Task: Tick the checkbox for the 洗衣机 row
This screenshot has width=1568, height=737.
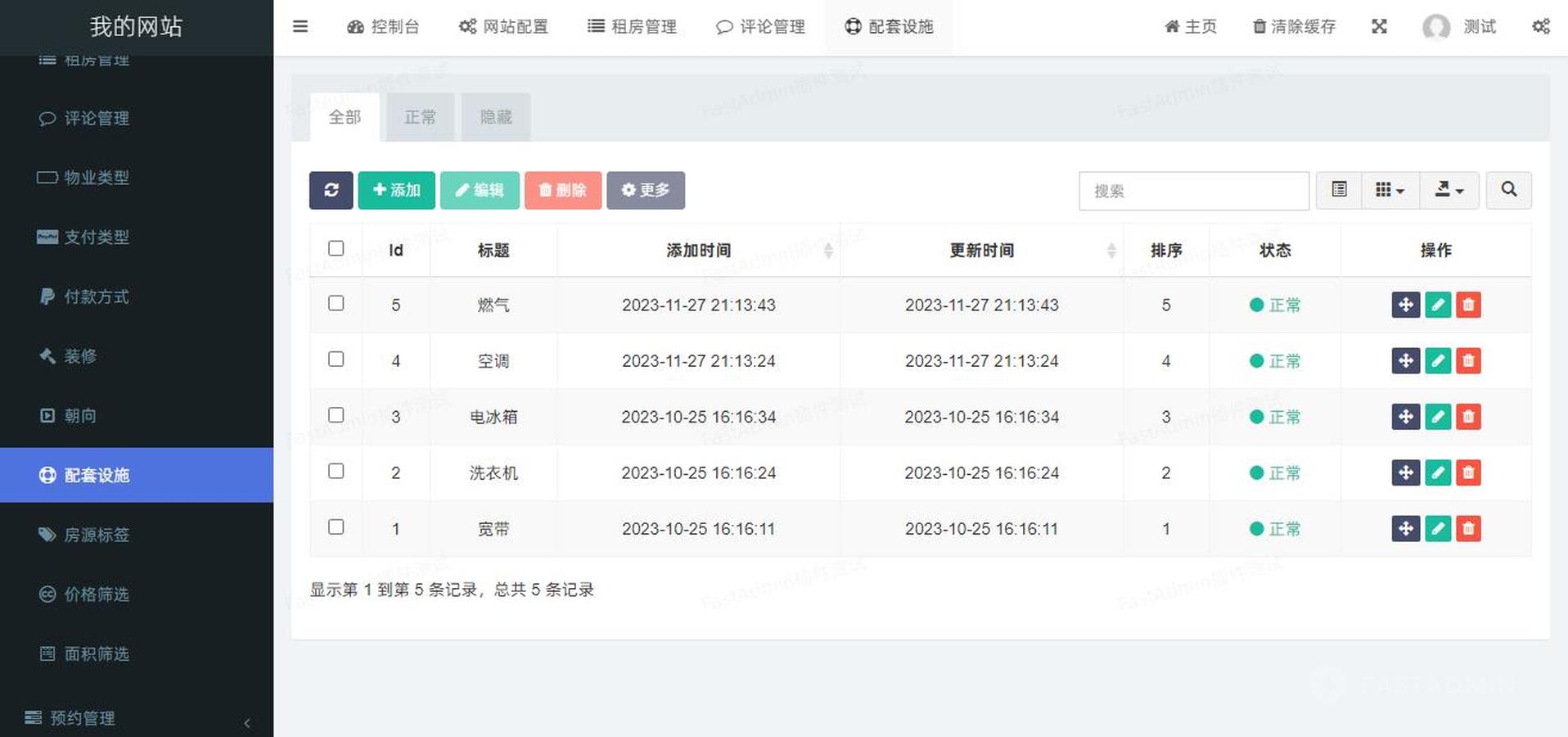Action: [336, 471]
